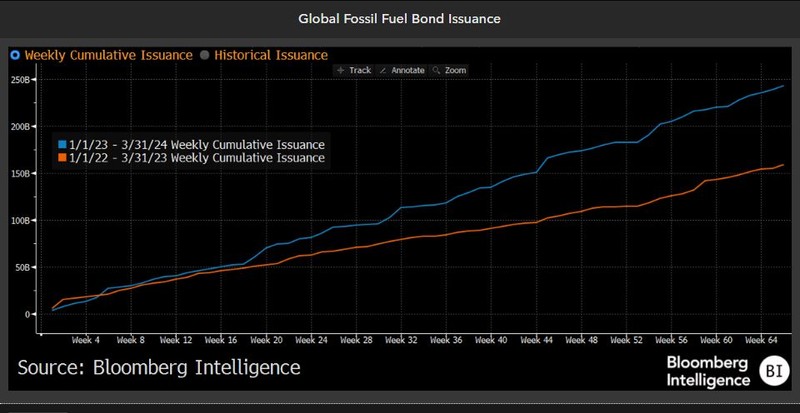The image size is (800, 413).
Task: Click the Week 52 x-axis label
Action: (x=627, y=341)
